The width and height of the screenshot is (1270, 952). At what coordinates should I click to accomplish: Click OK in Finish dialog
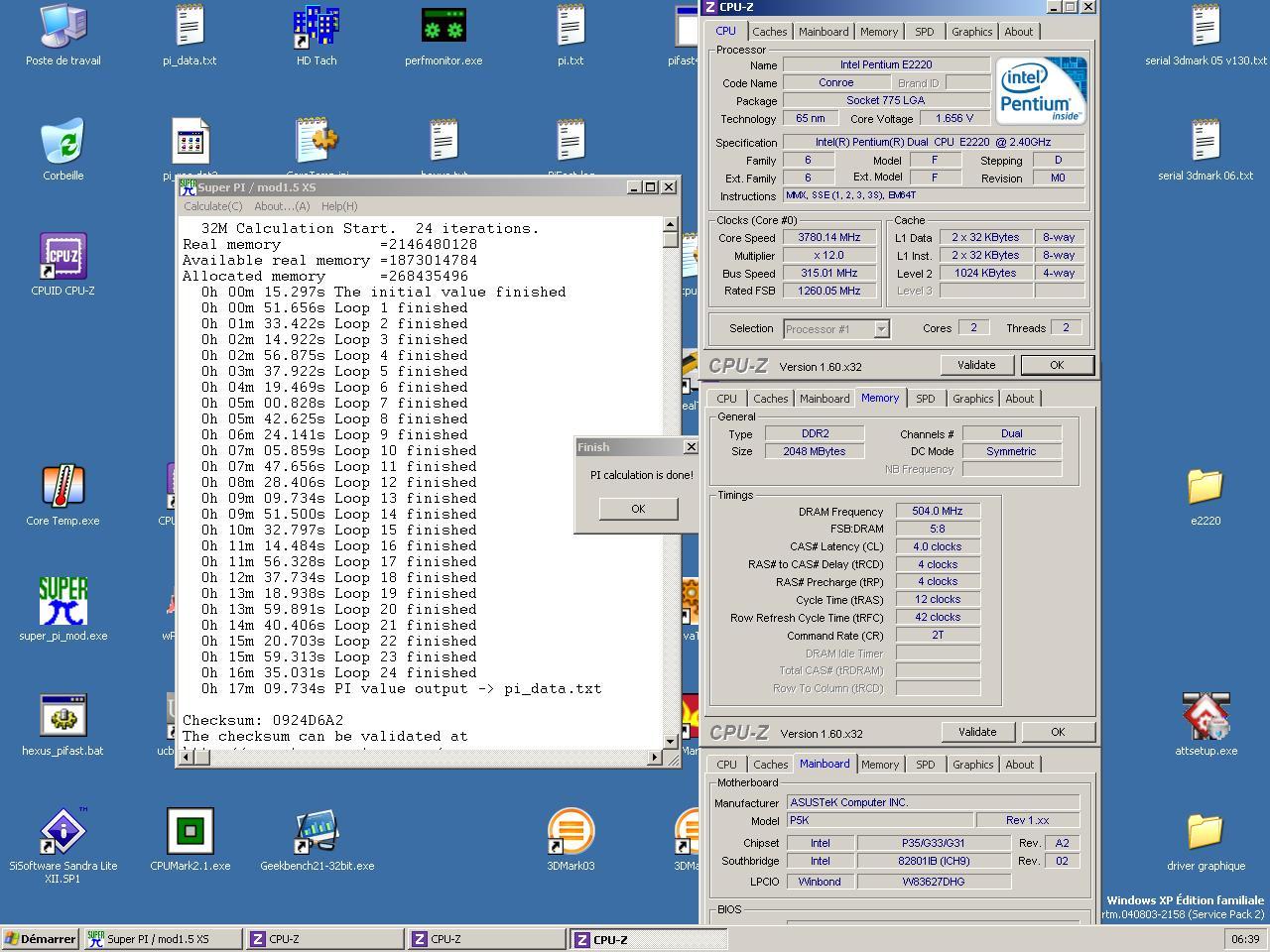tap(638, 509)
